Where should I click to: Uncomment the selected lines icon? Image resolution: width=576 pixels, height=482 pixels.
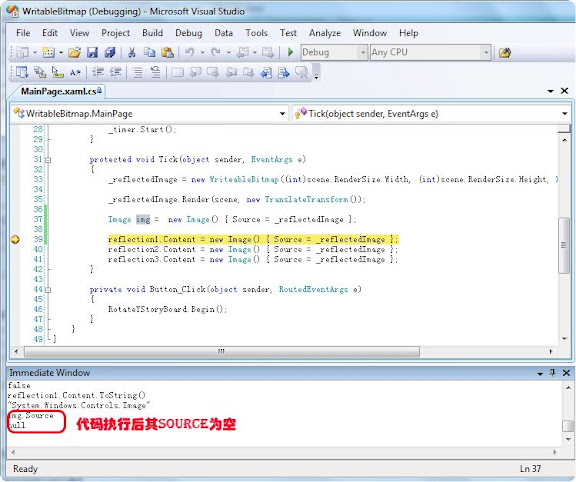[x=155, y=72]
